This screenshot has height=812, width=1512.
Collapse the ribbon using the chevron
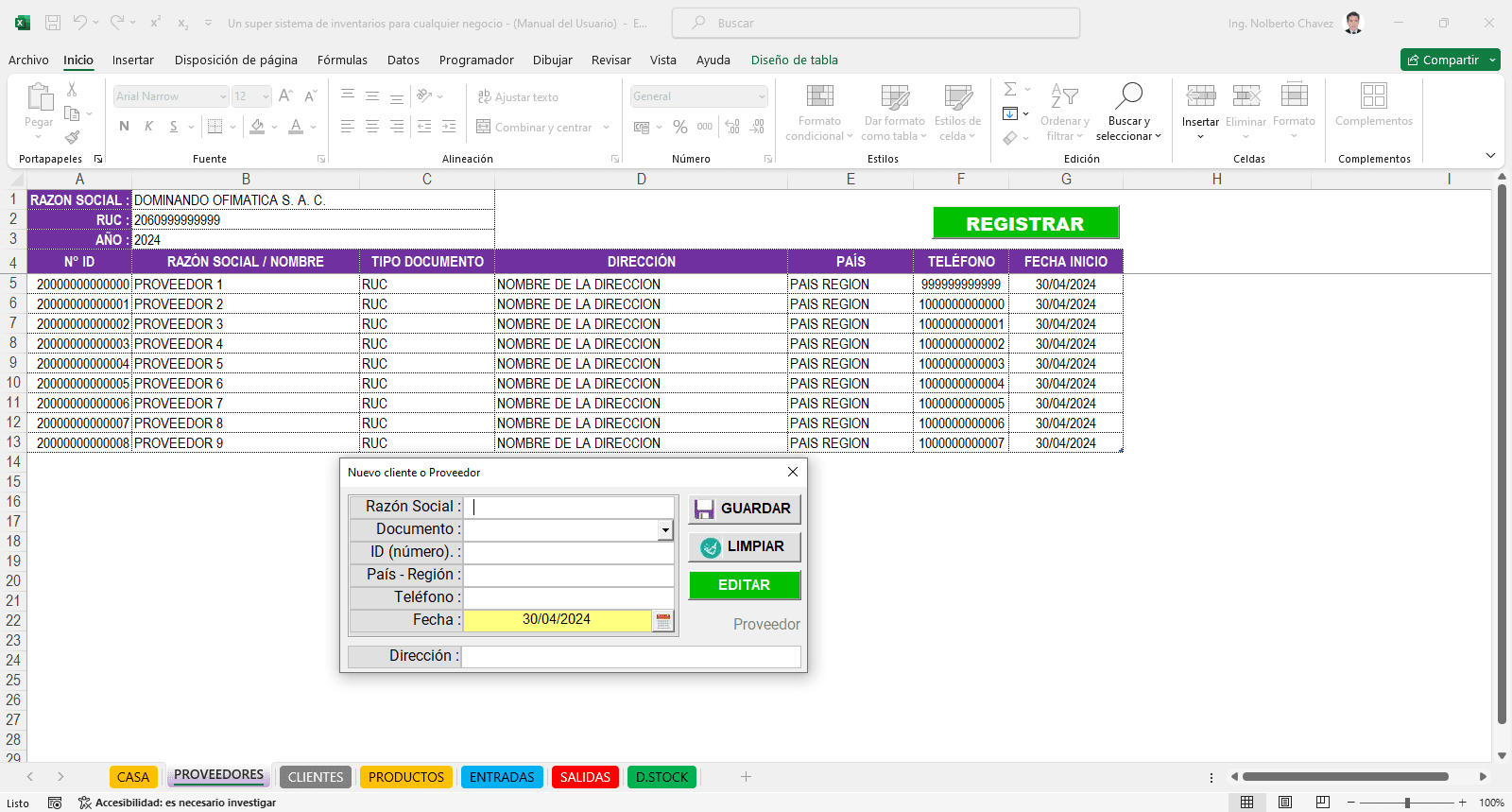[1490, 156]
